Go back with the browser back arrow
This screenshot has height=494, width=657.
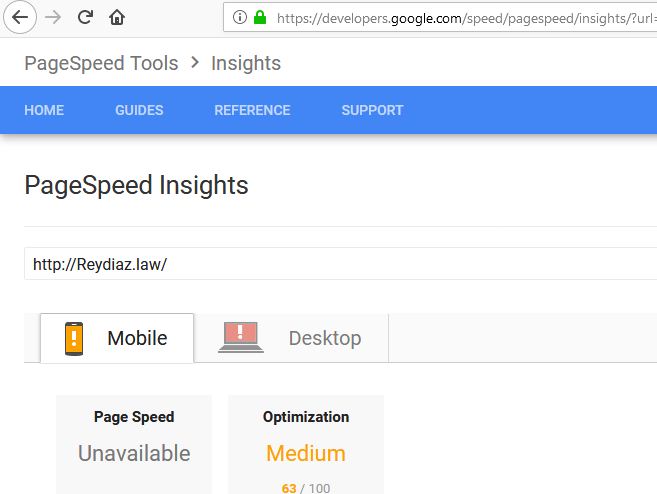[x=20, y=17]
